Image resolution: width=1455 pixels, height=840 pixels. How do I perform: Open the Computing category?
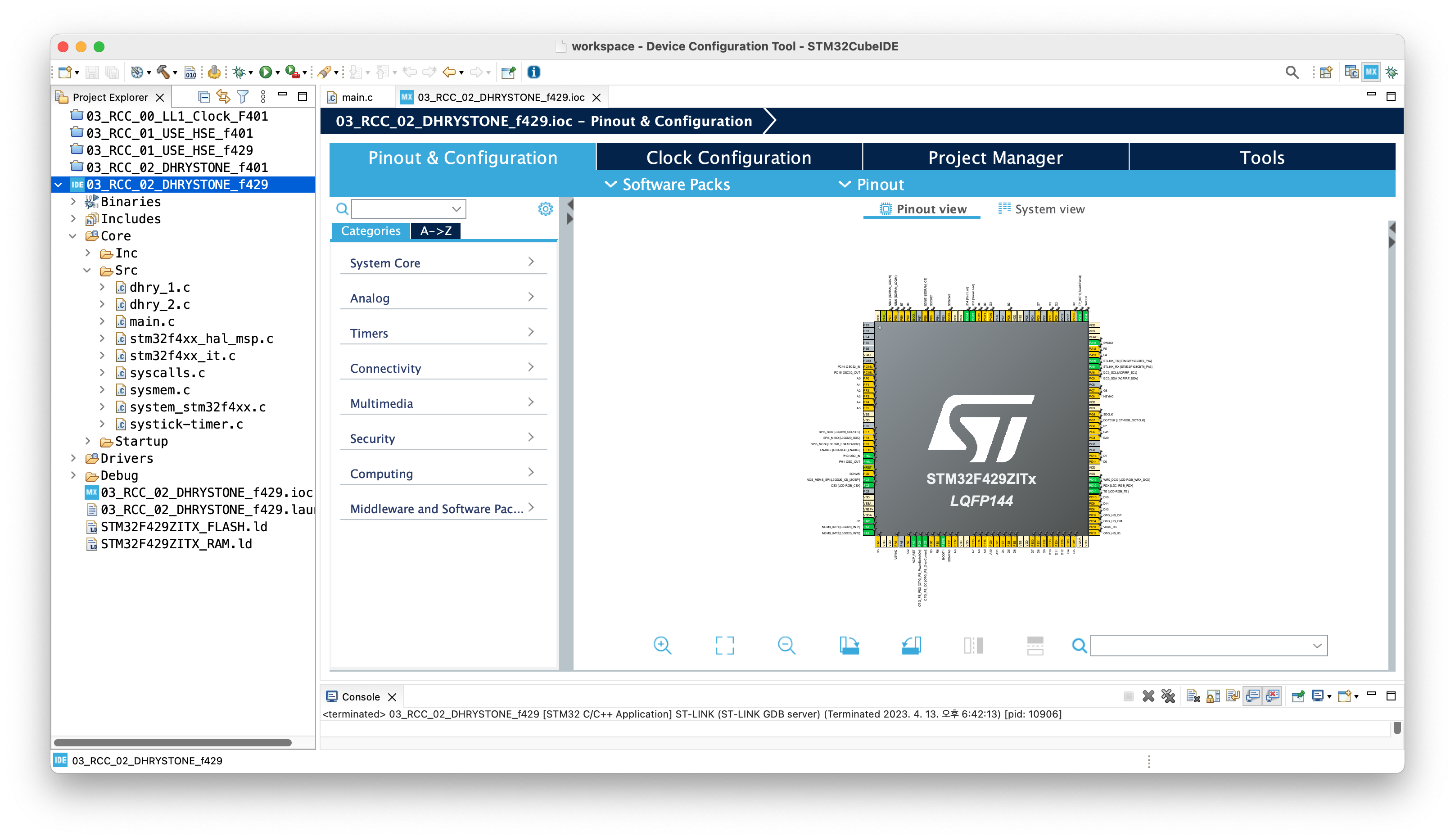443,474
